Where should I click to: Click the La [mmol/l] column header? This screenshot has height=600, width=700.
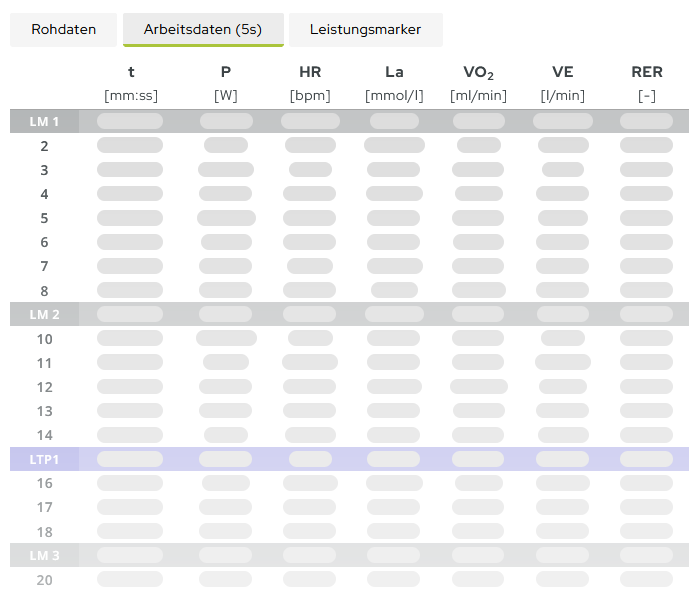click(x=394, y=83)
